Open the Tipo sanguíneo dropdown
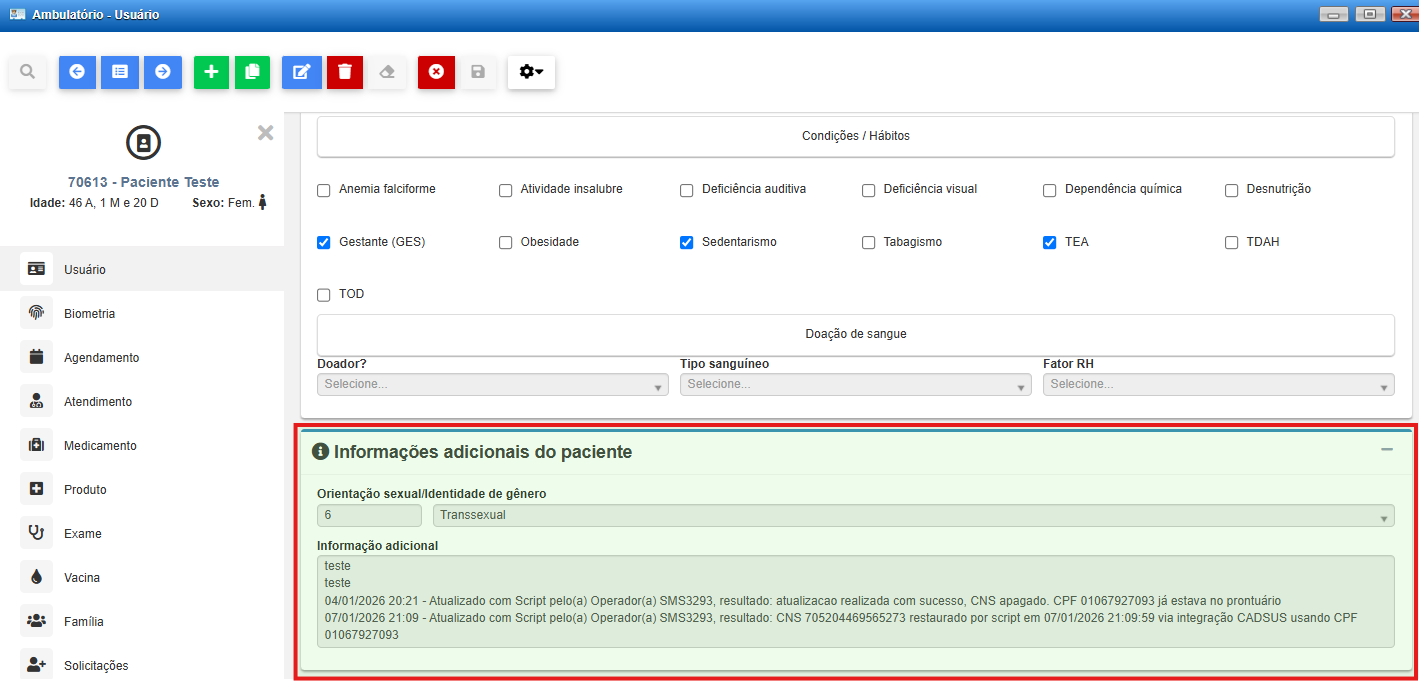This screenshot has width=1419, height=681. (x=856, y=385)
